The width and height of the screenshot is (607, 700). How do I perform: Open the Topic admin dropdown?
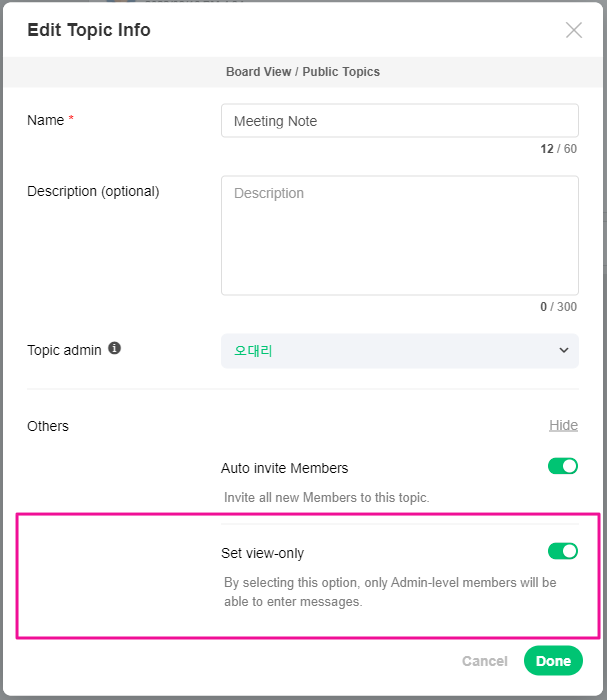click(x=399, y=351)
